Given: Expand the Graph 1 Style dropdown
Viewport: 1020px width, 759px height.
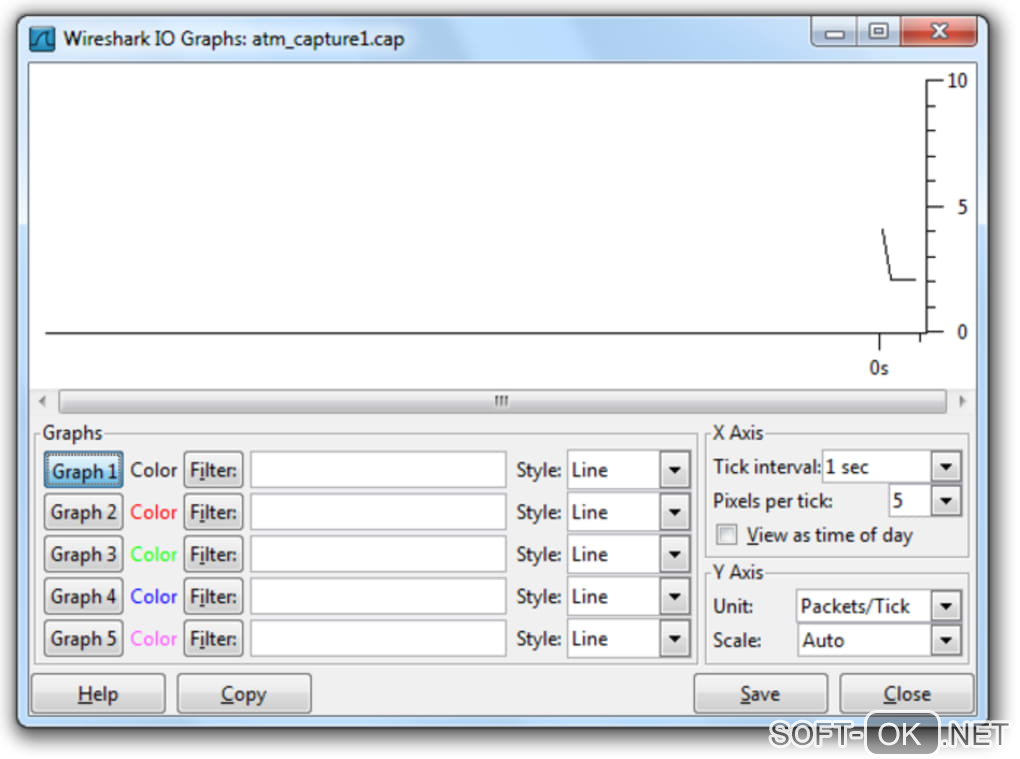Looking at the screenshot, I should point(675,470).
